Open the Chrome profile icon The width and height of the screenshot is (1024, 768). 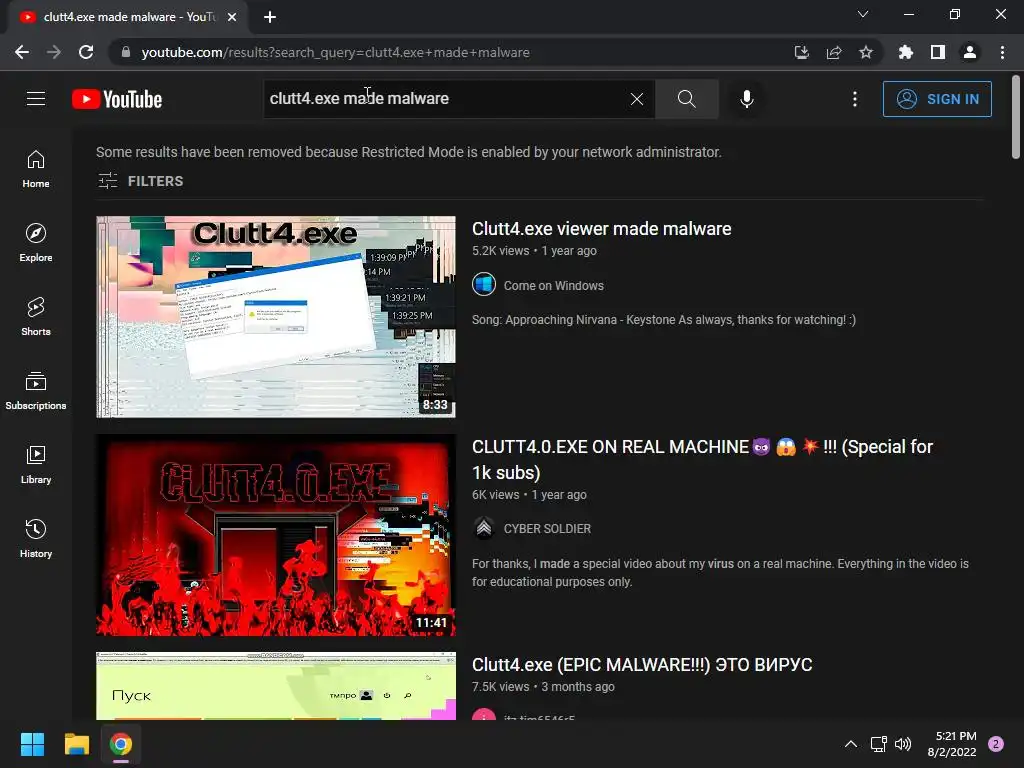coord(970,52)
